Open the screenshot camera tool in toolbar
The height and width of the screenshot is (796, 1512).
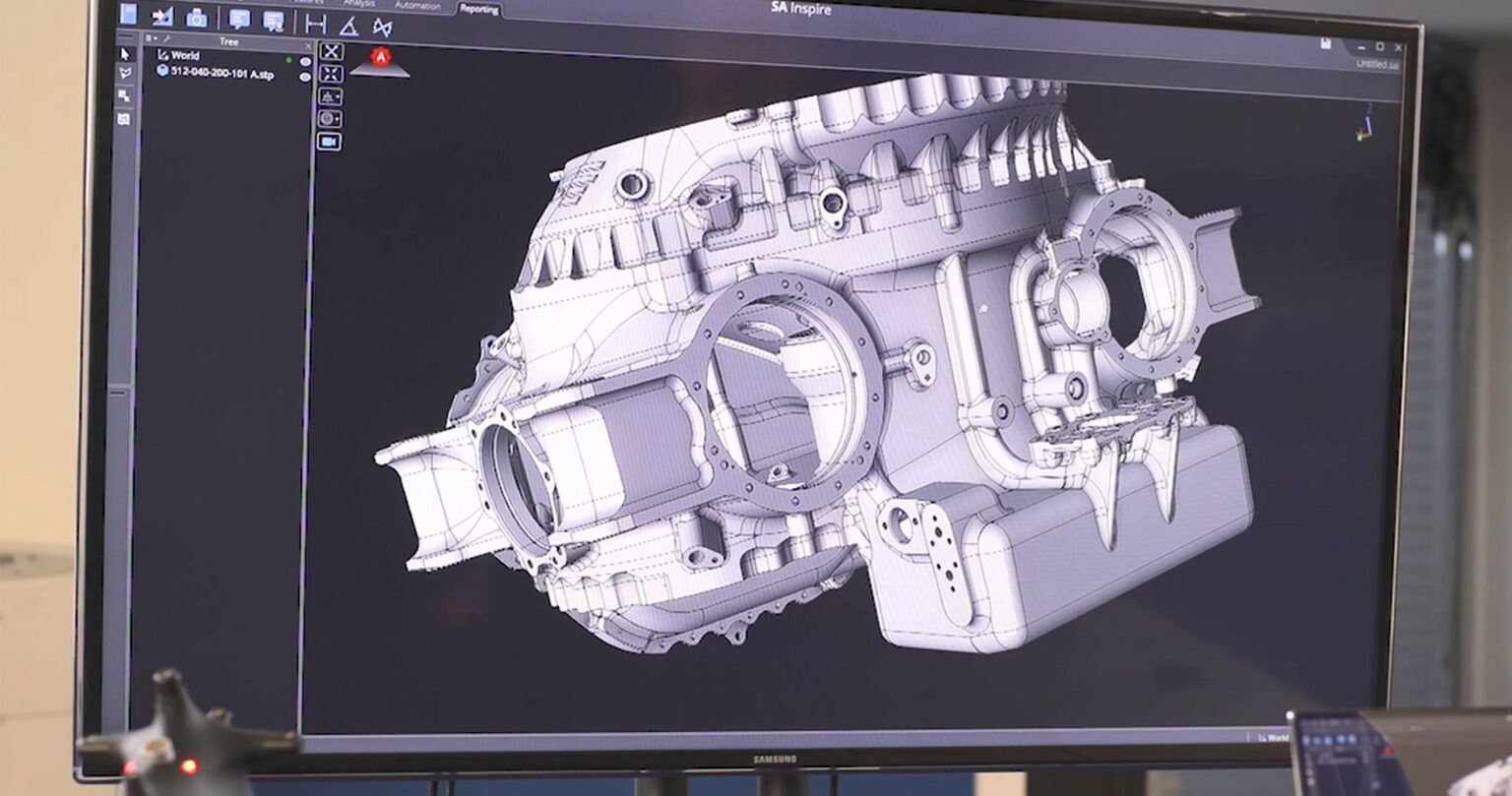click(x=197, y=19)
